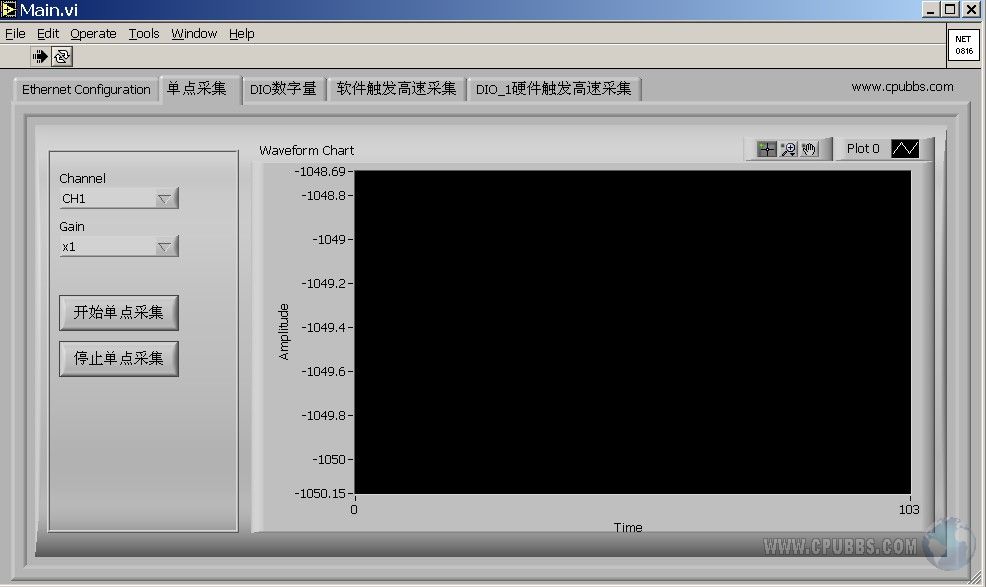Open the File menu
This screenshot has height=587, width=986.
click(x=15, y=34)
